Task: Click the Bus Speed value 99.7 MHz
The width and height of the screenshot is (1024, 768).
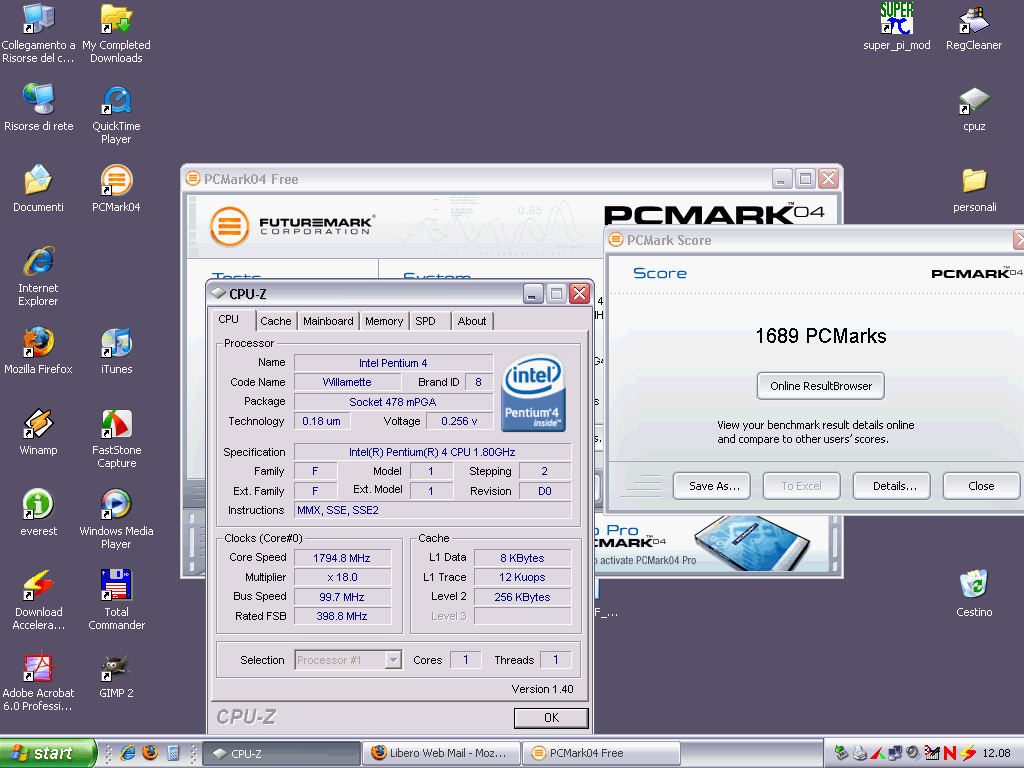Action: (342, 597)
